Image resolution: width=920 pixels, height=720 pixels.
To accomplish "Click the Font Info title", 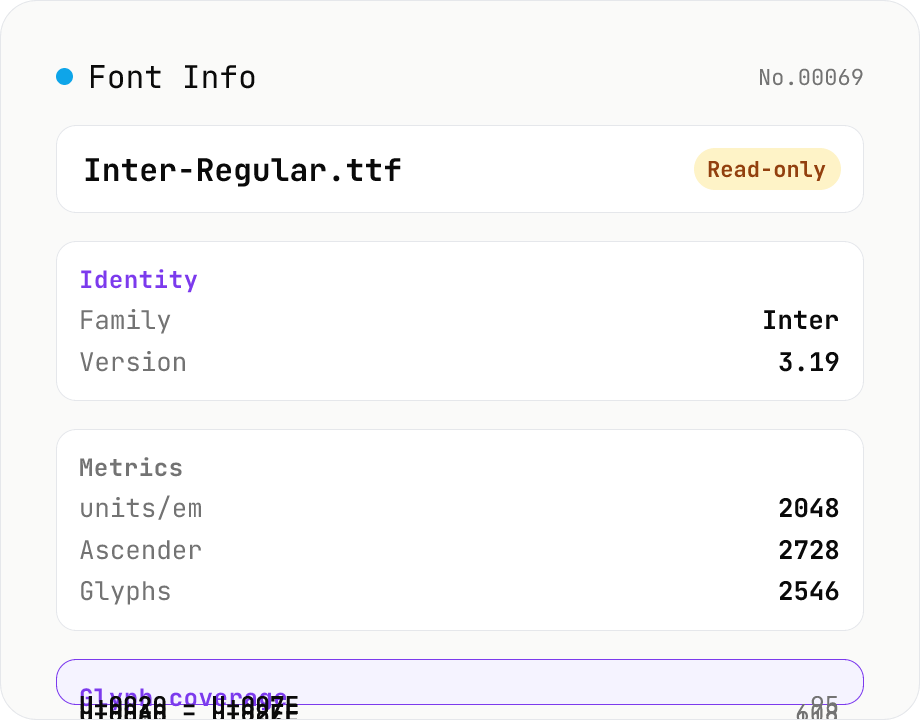I will pyautogui.click(x=172, y=77).
